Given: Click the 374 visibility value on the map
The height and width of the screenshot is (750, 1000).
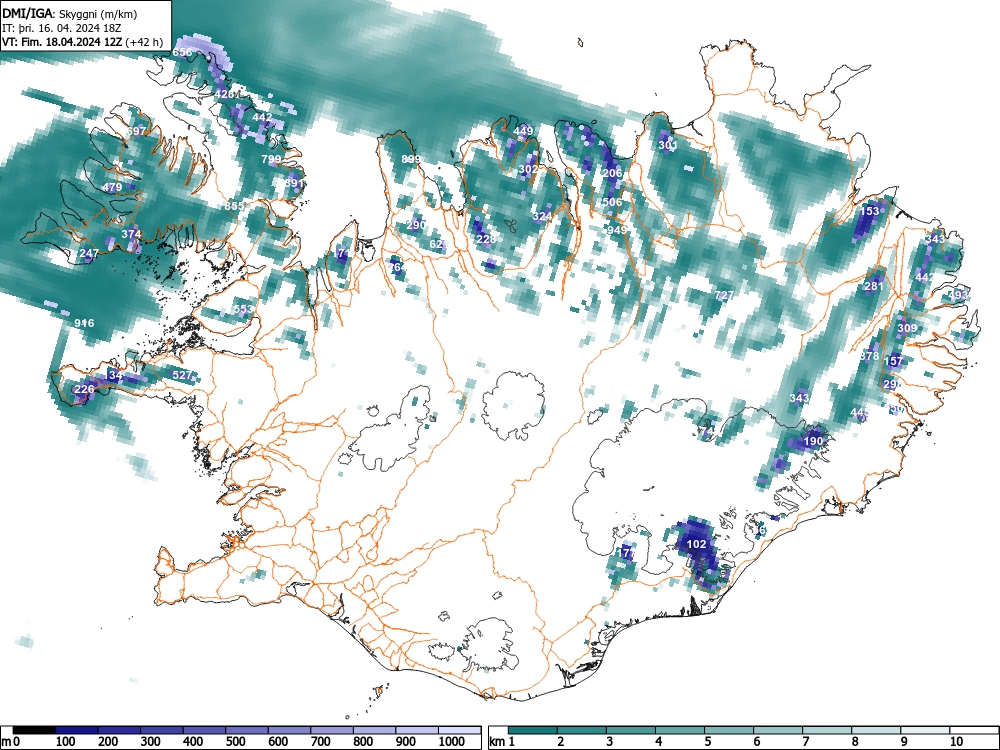Looking at the screenshot, I should pyautogui.click(x=131, y=233).
